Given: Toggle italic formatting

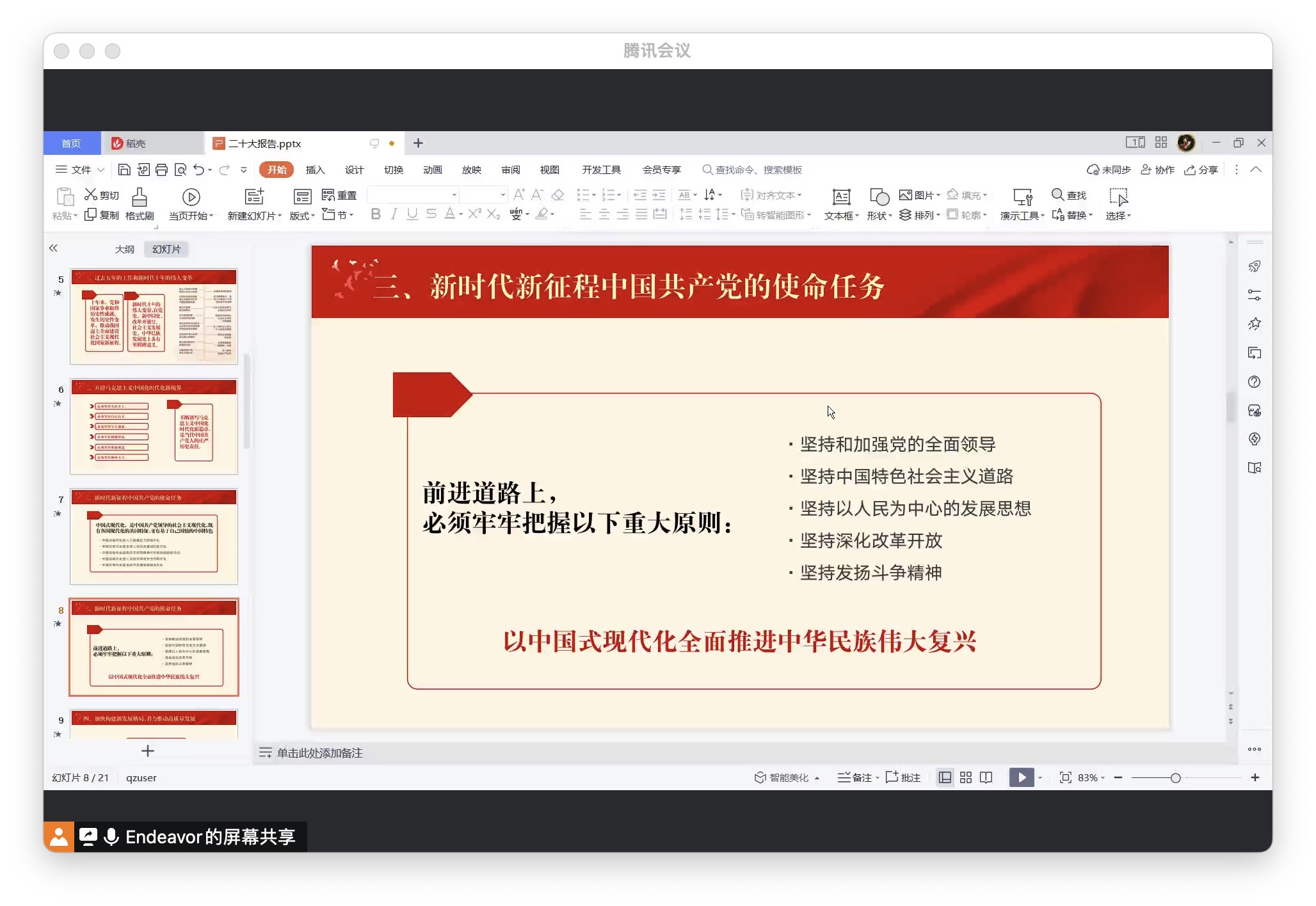Looking at the screenshot, I should tap(394, 214).
